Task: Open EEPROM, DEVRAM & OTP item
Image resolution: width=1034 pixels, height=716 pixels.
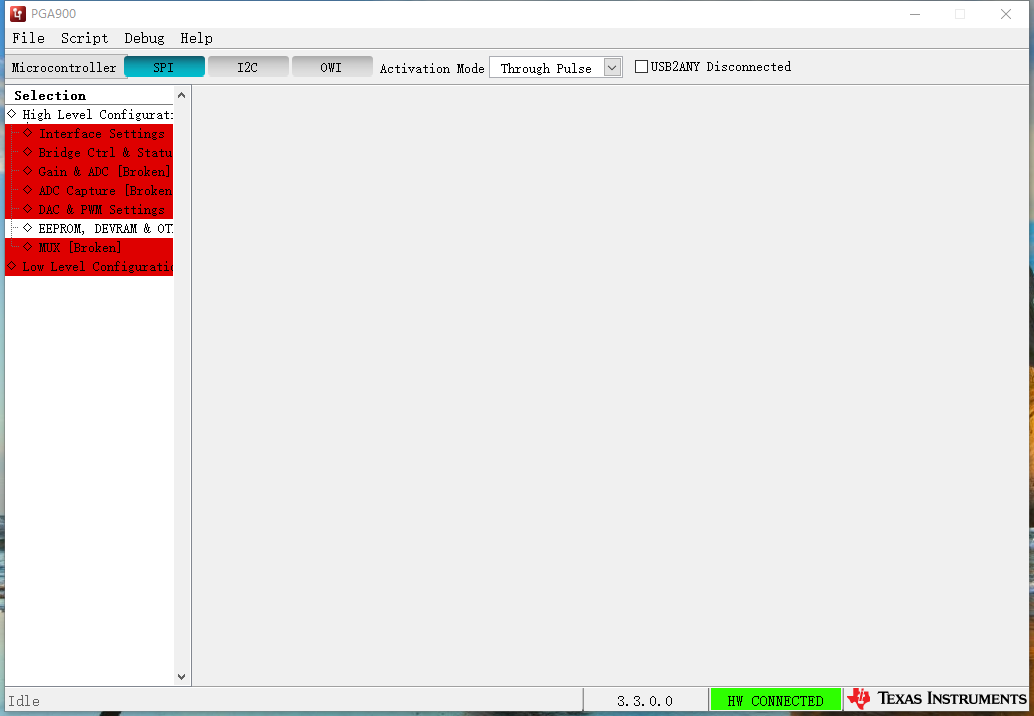Action: pyautogui.click(x=105, y=229)
